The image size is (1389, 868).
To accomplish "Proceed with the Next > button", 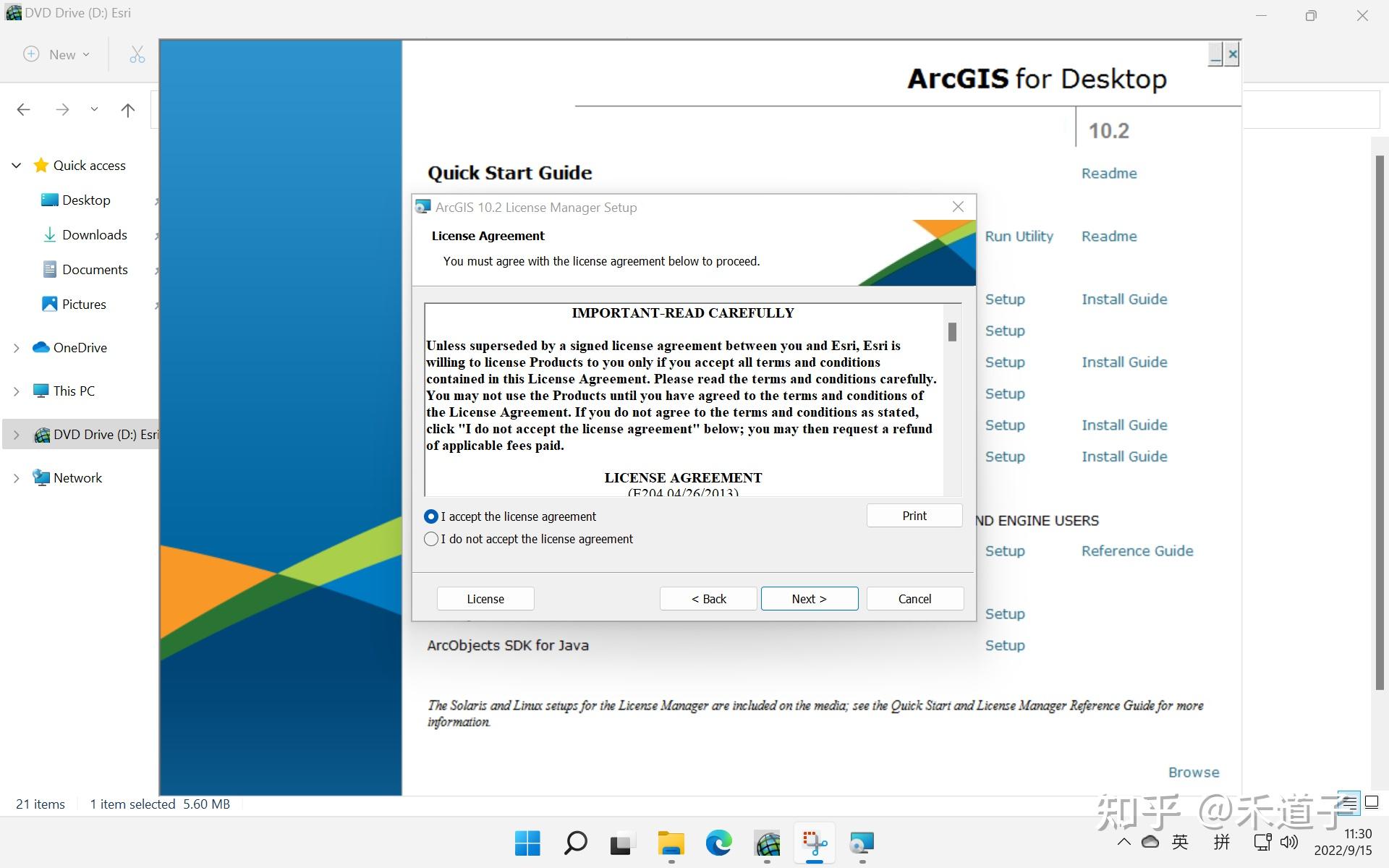I will coord(810,599).
